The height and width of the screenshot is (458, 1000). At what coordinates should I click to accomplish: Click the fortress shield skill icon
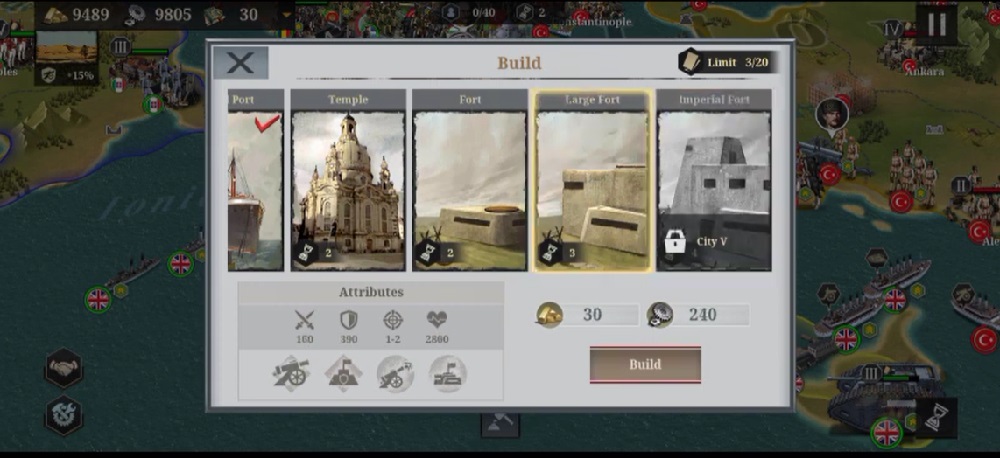coord(343,374)
